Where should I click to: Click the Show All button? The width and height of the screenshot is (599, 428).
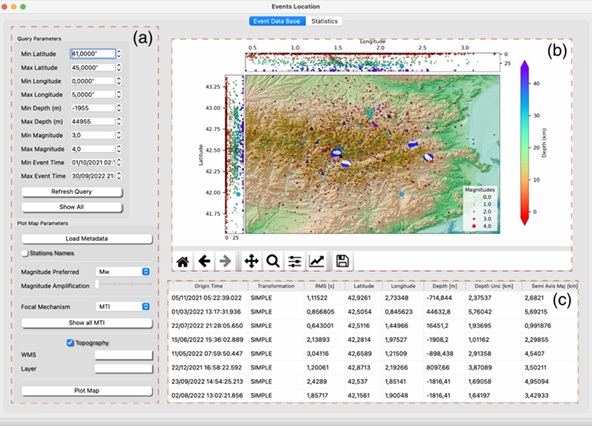[72, 207]
